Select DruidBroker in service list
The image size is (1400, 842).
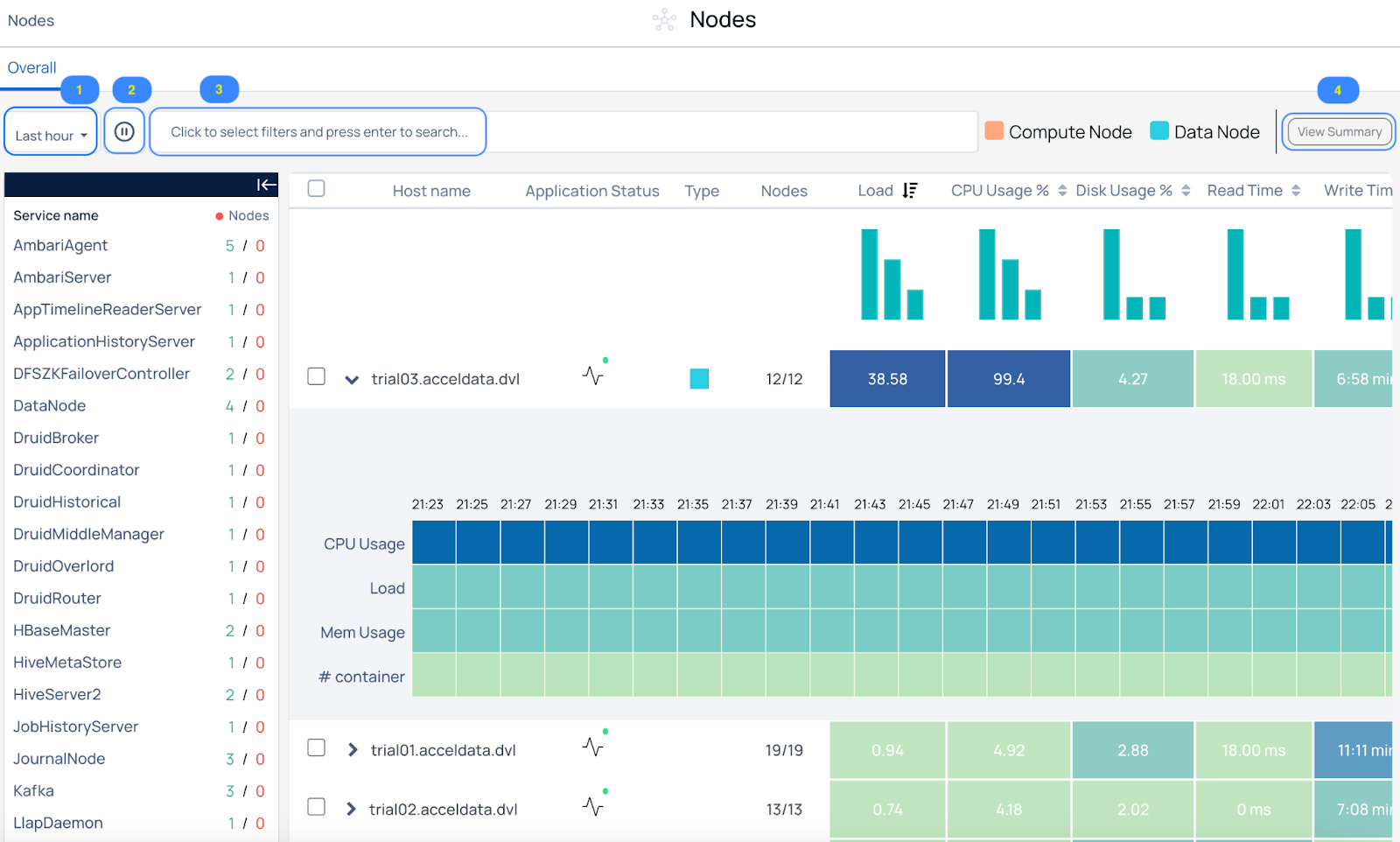56,438
